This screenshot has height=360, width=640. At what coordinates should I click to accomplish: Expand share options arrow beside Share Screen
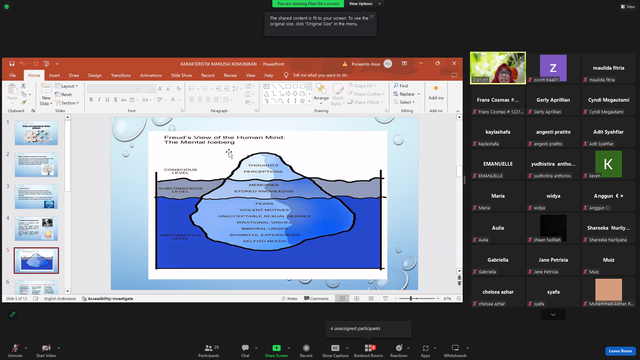[289, 348]
